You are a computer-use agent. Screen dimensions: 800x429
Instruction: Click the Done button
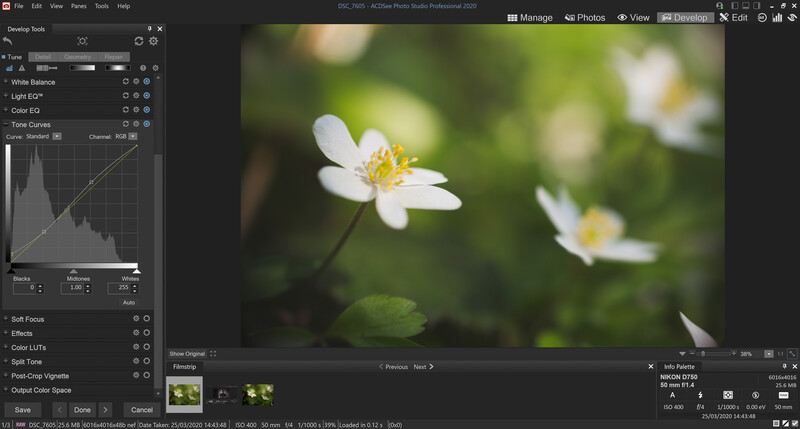82,410
